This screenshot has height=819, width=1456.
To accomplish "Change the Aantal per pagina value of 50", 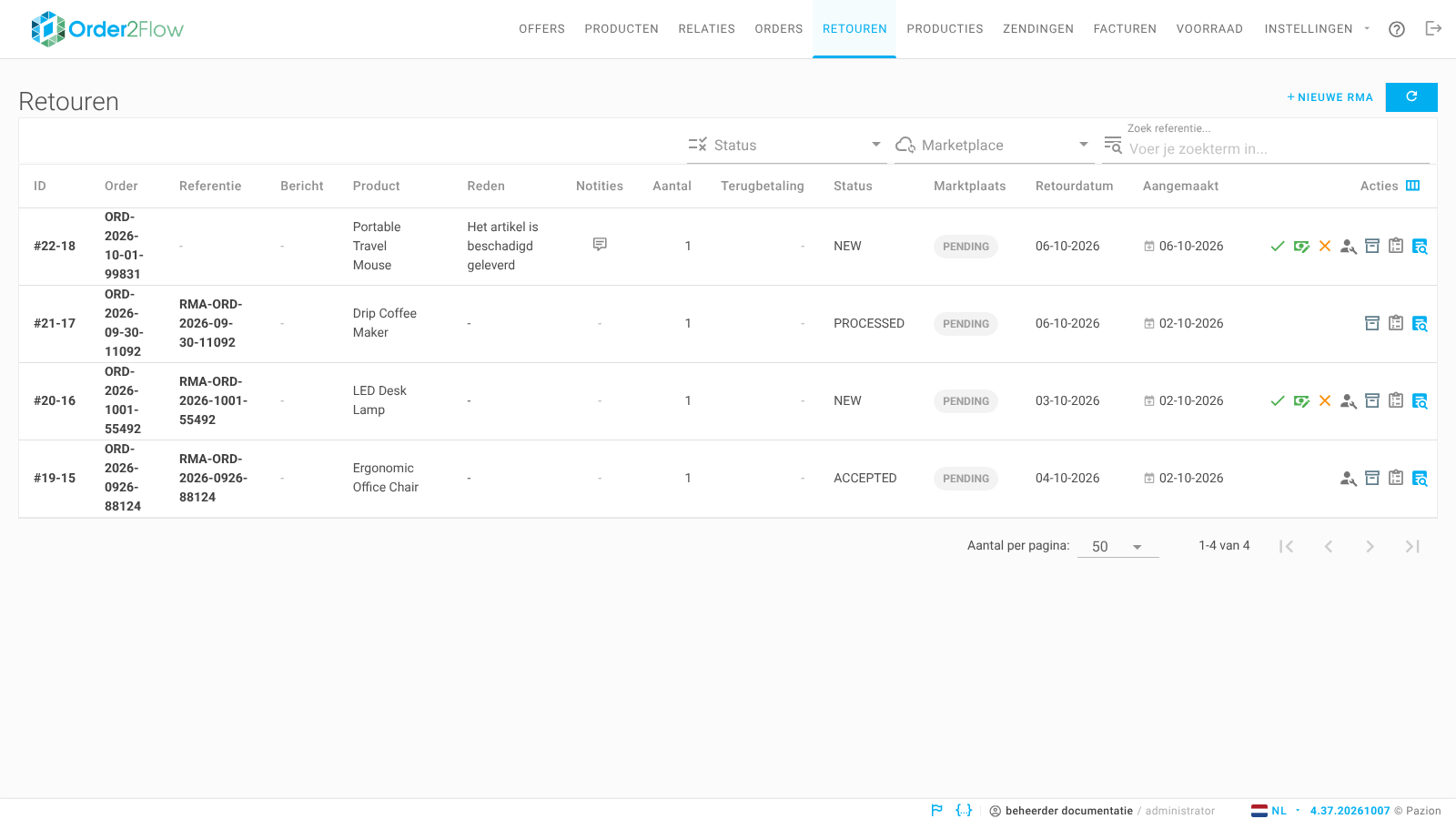I will tap(1117, 546).
